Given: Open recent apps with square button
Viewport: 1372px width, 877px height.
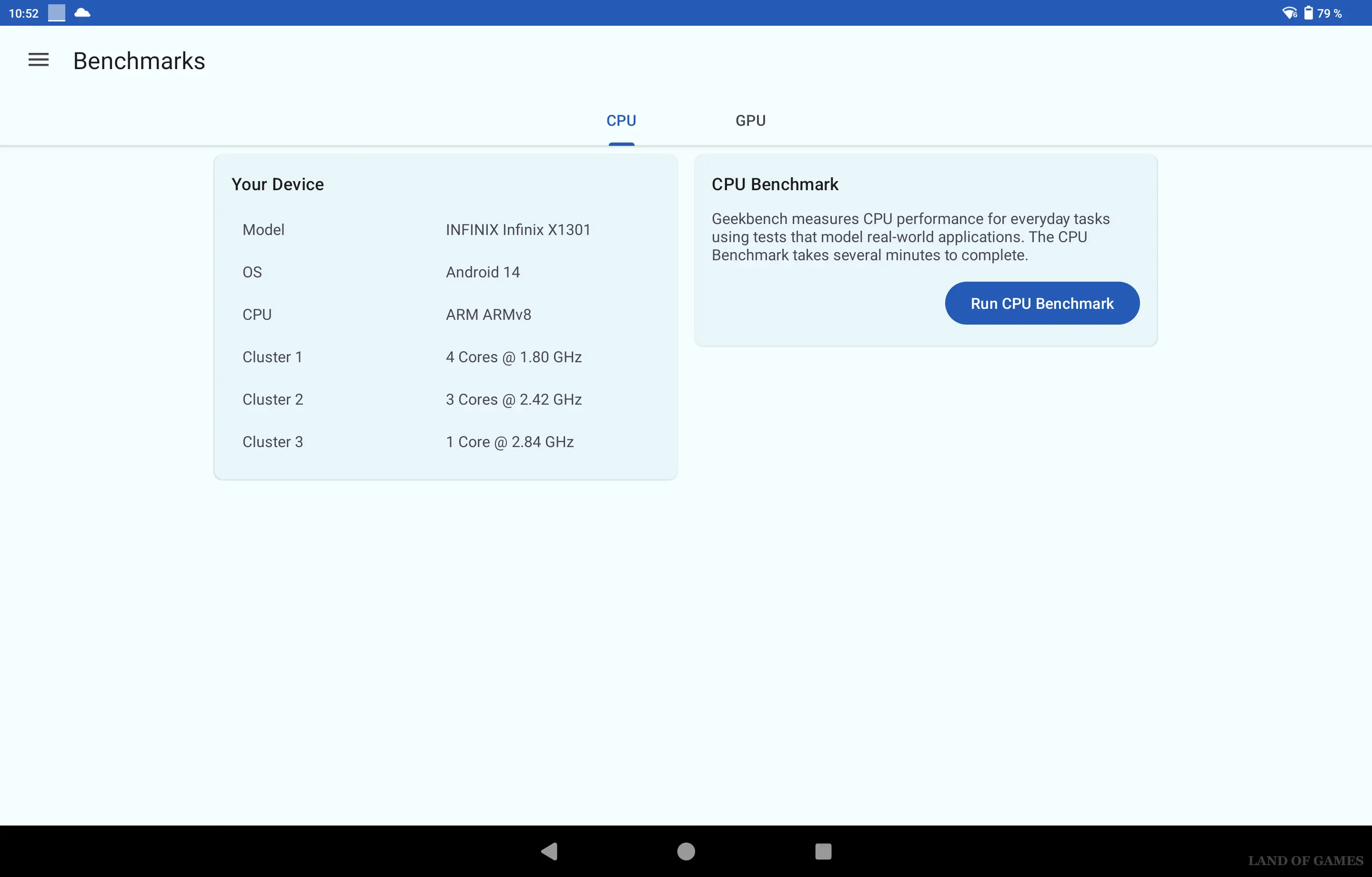Looking at the screenshot, I should [x=823, y=851].
